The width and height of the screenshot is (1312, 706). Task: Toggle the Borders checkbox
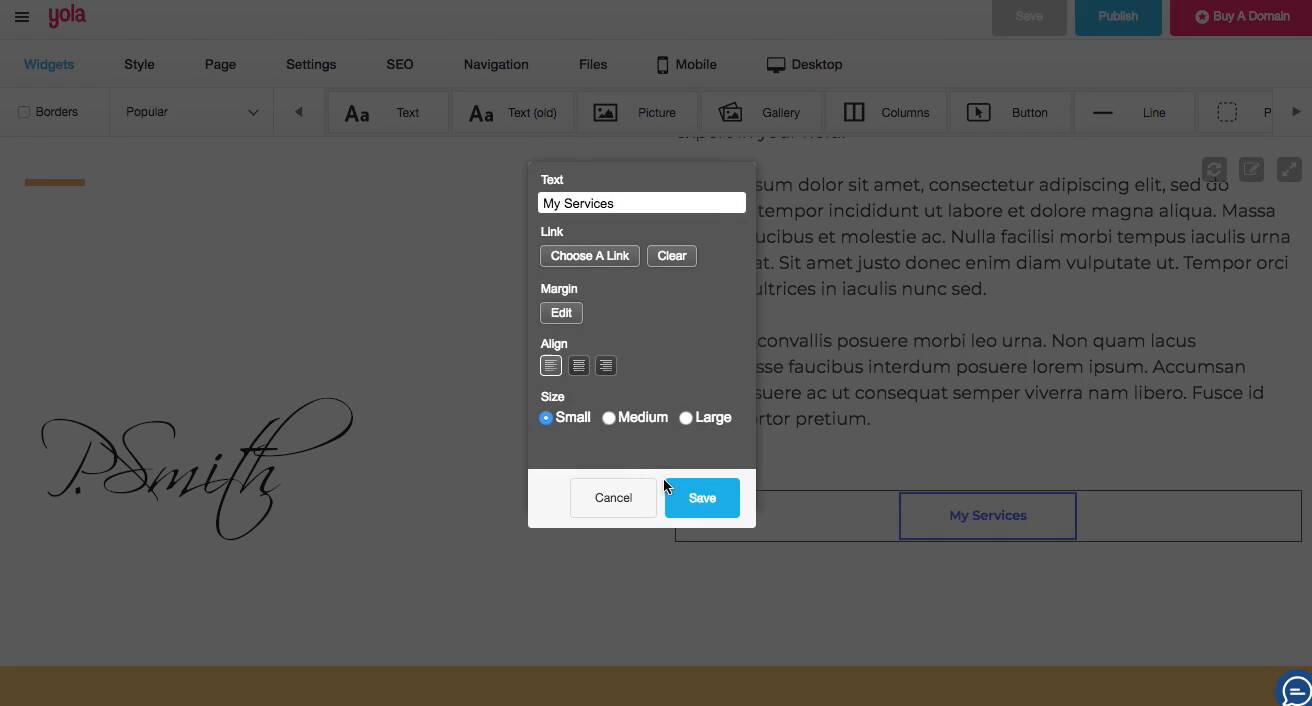(x=24, y=112)
